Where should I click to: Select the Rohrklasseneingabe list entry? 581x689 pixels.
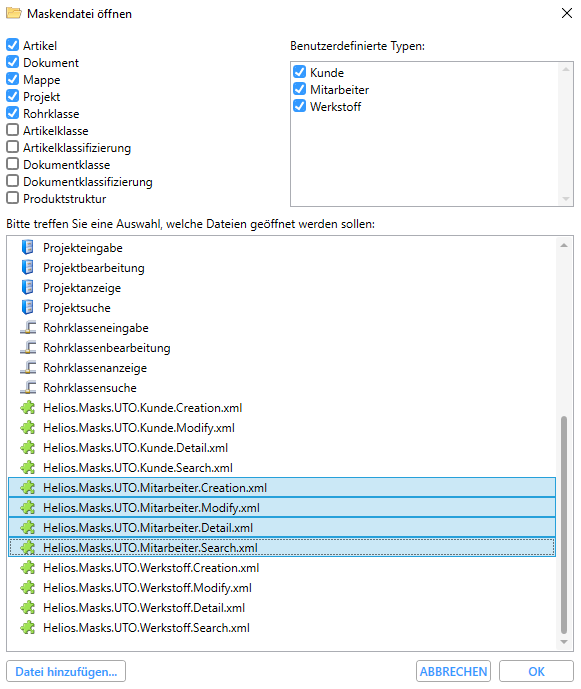(282, 327)
